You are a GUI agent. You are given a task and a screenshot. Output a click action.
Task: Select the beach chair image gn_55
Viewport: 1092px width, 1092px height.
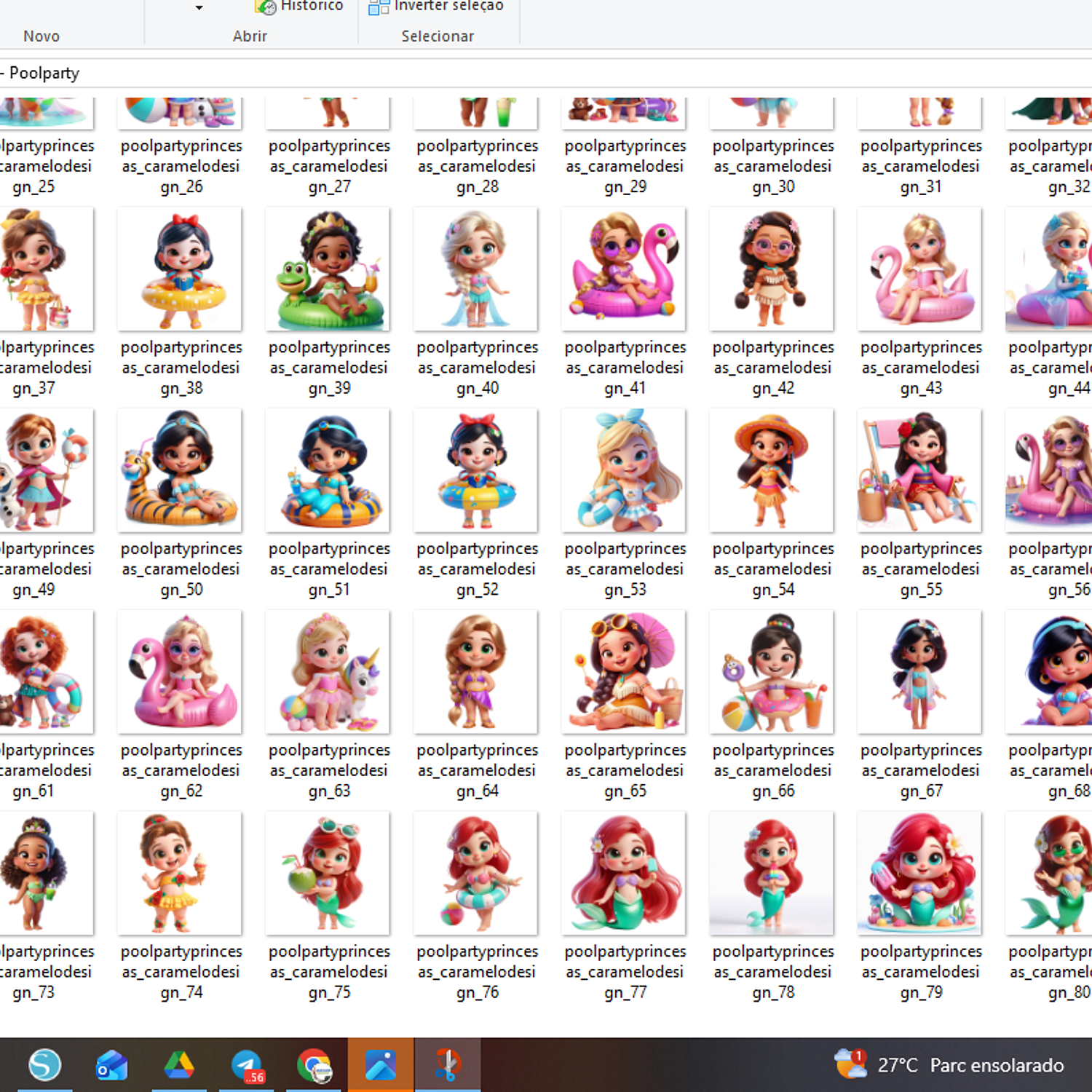click(919, 470)
